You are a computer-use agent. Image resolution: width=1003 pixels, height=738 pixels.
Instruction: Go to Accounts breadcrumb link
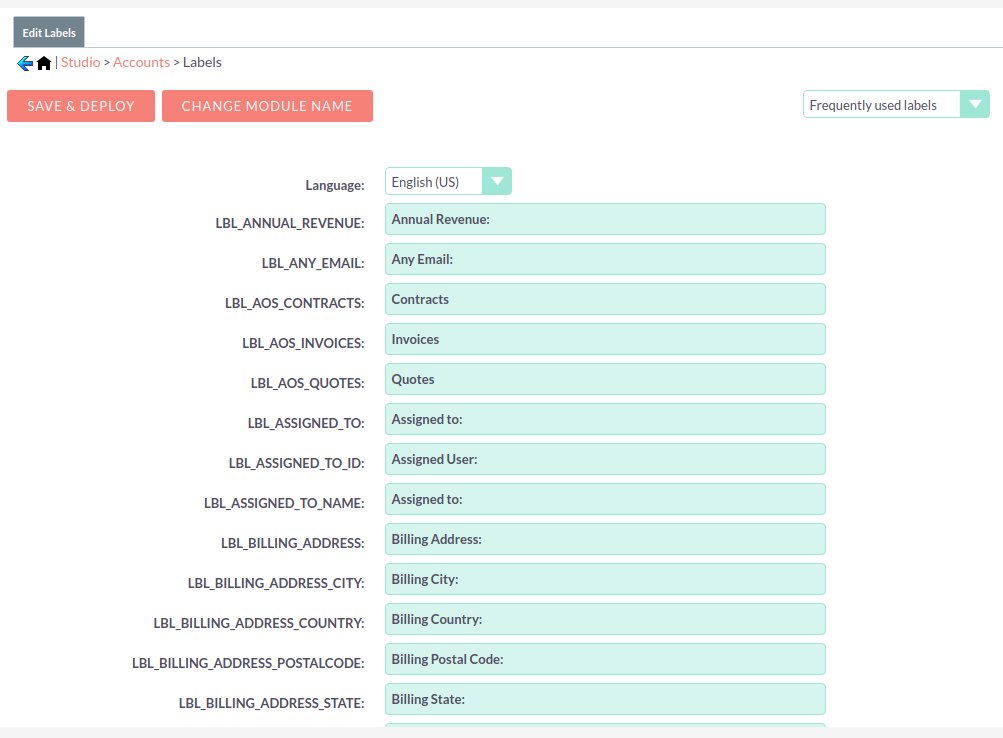pyautogui.click(x=141, y=62)
